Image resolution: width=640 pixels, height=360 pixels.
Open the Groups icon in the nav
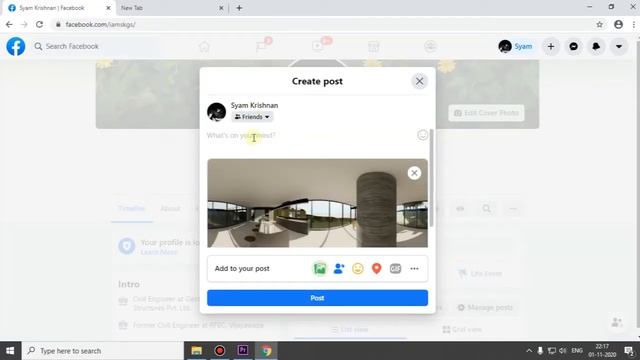430,47
